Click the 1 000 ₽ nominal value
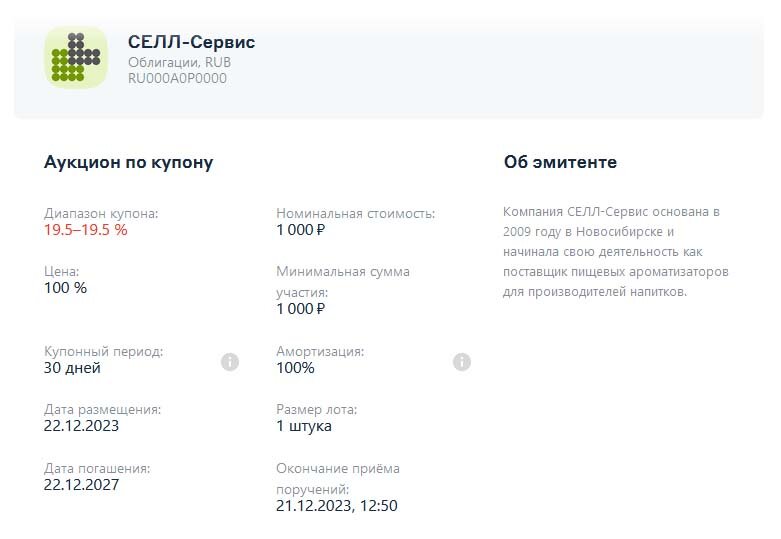Image resolution: width=781 pixels, height=539 pixels. click(x=300, y=230)
